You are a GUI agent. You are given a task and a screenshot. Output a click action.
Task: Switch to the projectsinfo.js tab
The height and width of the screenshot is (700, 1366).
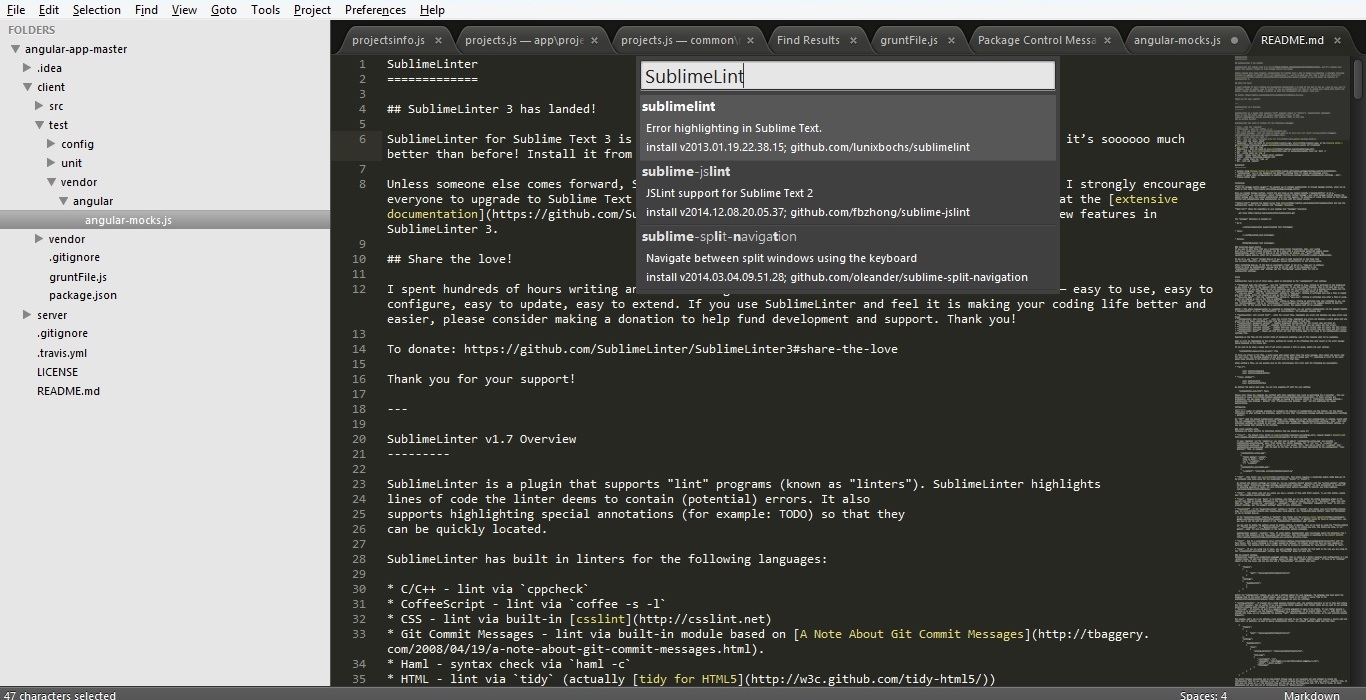point(388,40)
